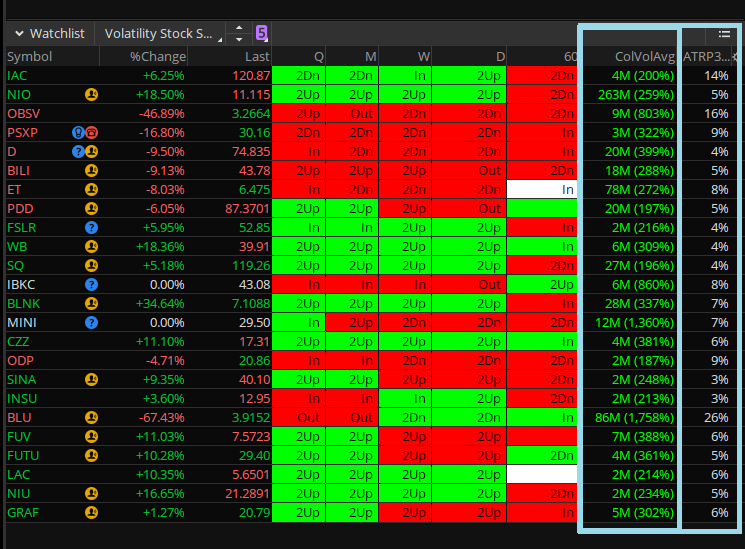Click the gear icon beside the ATRP3 column header
The image size is (745, 549).
[x=736, y=57]
